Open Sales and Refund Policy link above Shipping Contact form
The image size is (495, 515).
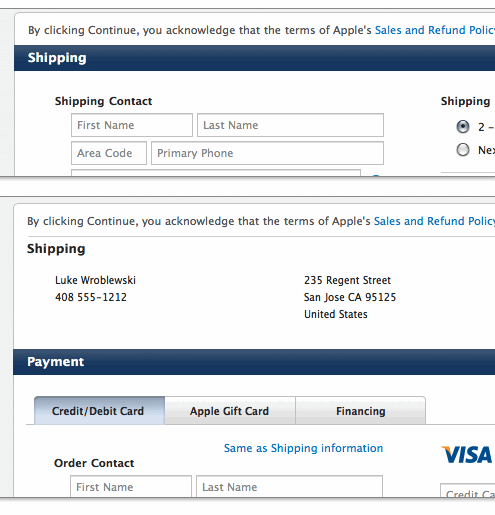coord(435,30)
